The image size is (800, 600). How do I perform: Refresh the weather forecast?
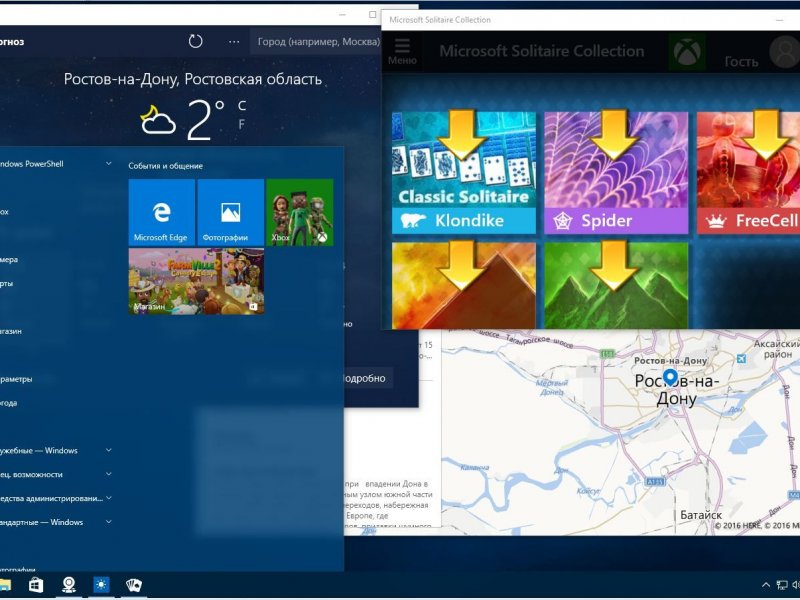coord(195,41)
